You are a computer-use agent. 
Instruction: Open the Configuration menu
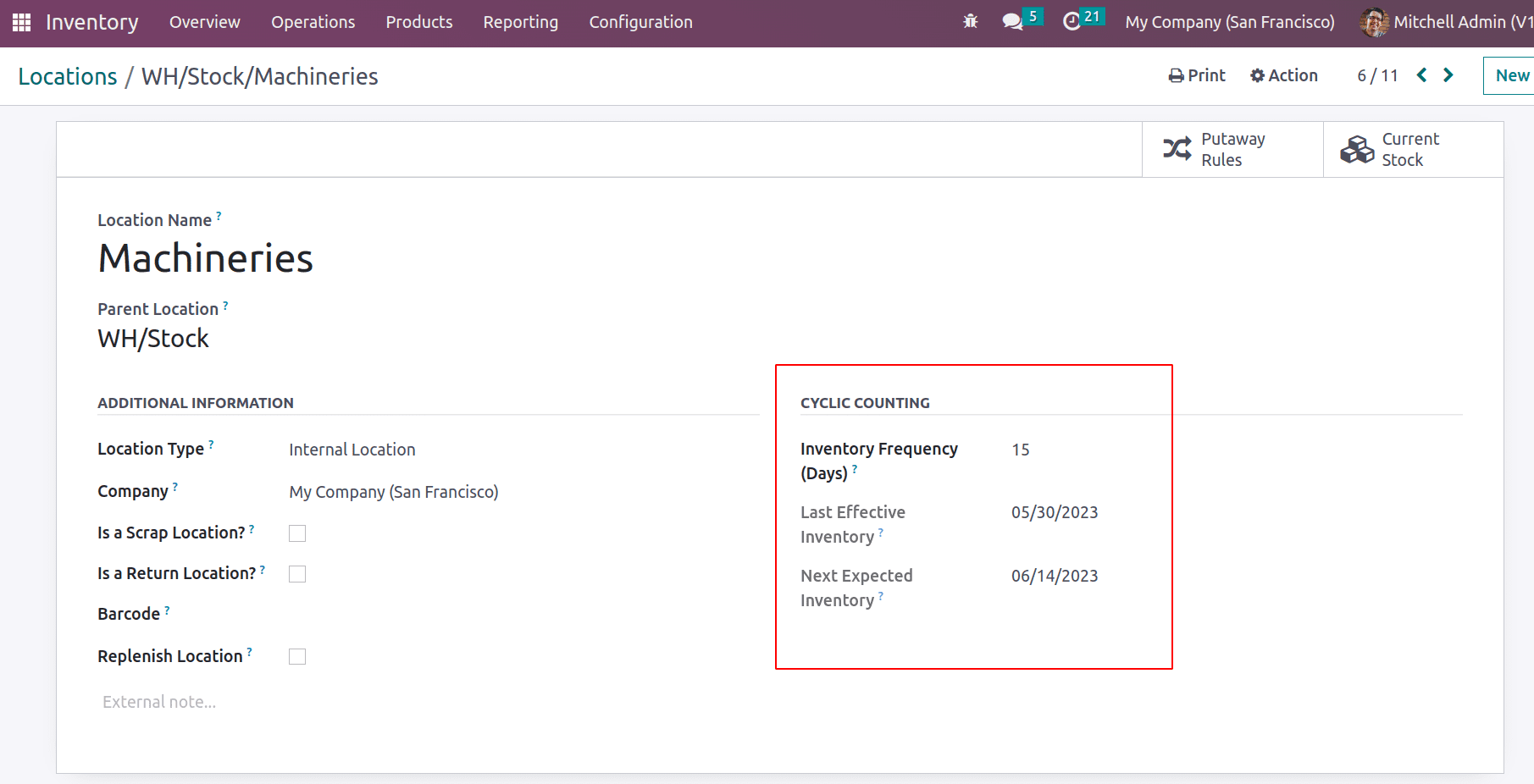click(640, 22)
